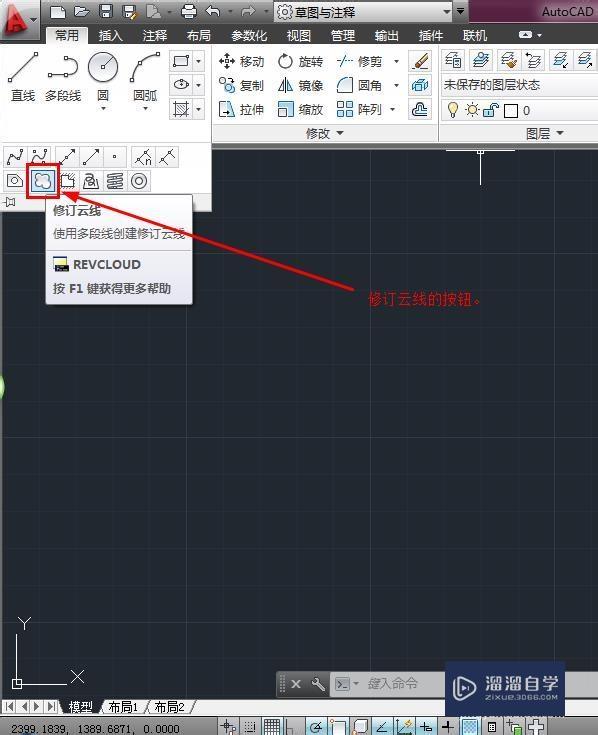
Task: Click the Hatch tool icon
Action: coord(181,110)
